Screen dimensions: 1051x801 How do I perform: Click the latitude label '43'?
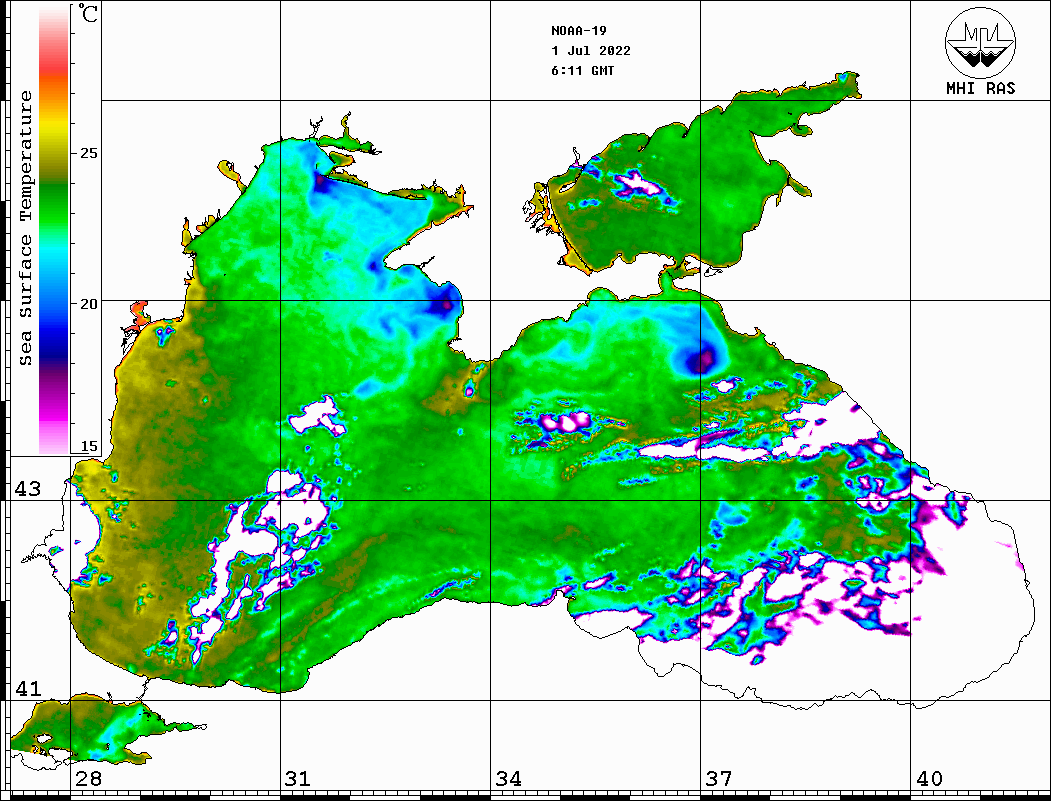(27, 489)
